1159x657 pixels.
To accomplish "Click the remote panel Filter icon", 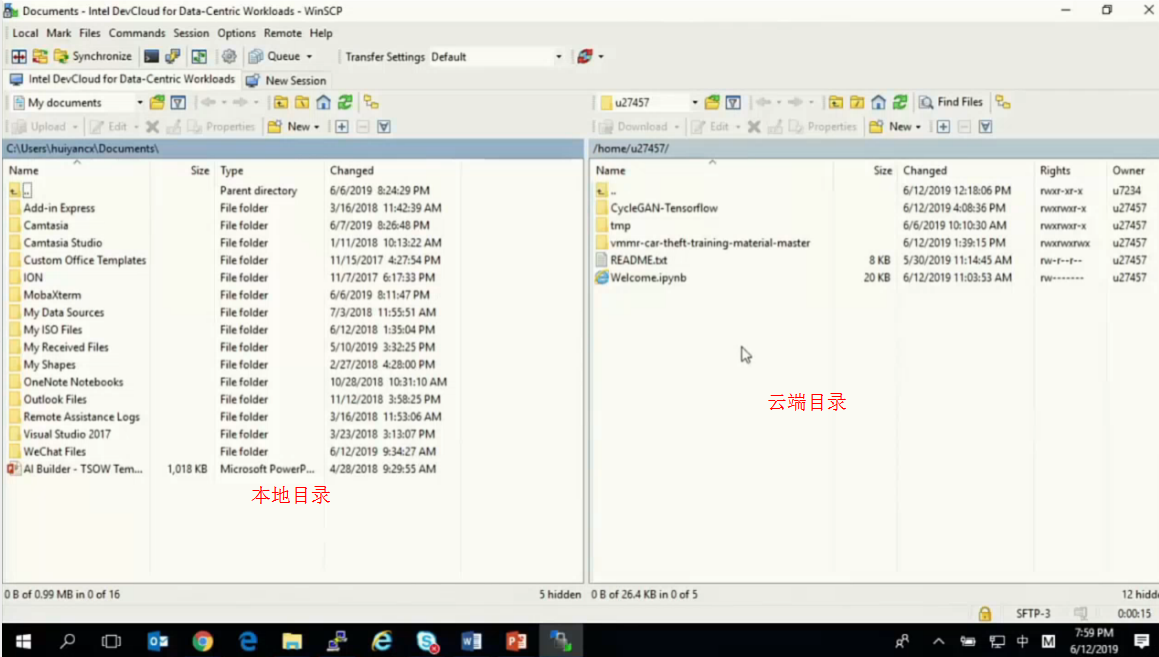I will tap(733, 103).
